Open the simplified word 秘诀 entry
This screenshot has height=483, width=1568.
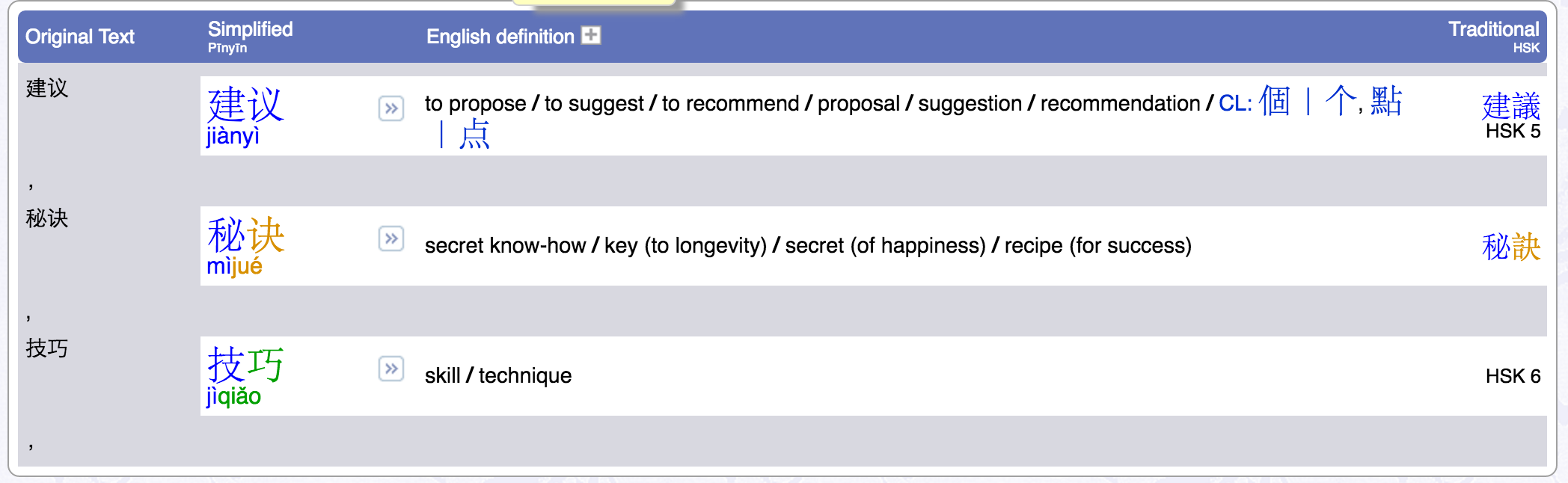click(x=245, y=234)
